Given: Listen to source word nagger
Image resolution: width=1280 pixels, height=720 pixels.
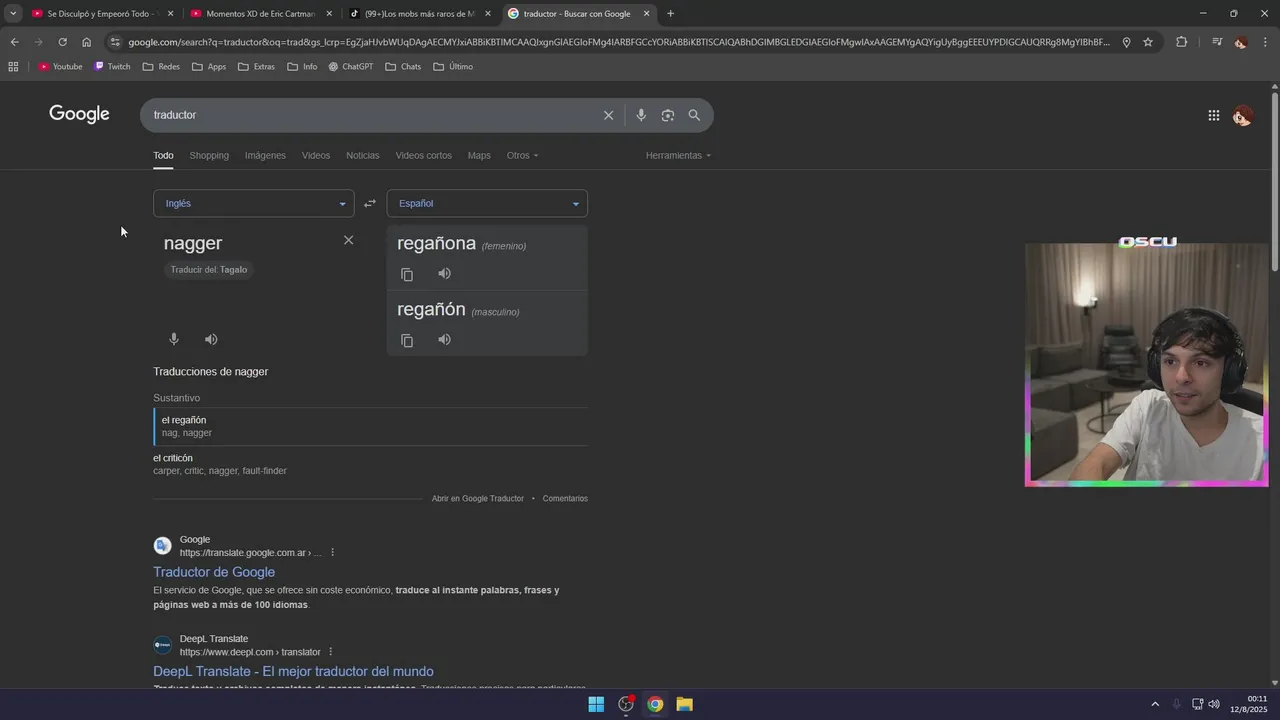Looking at the screenshot, I should [x=211, y=339].
